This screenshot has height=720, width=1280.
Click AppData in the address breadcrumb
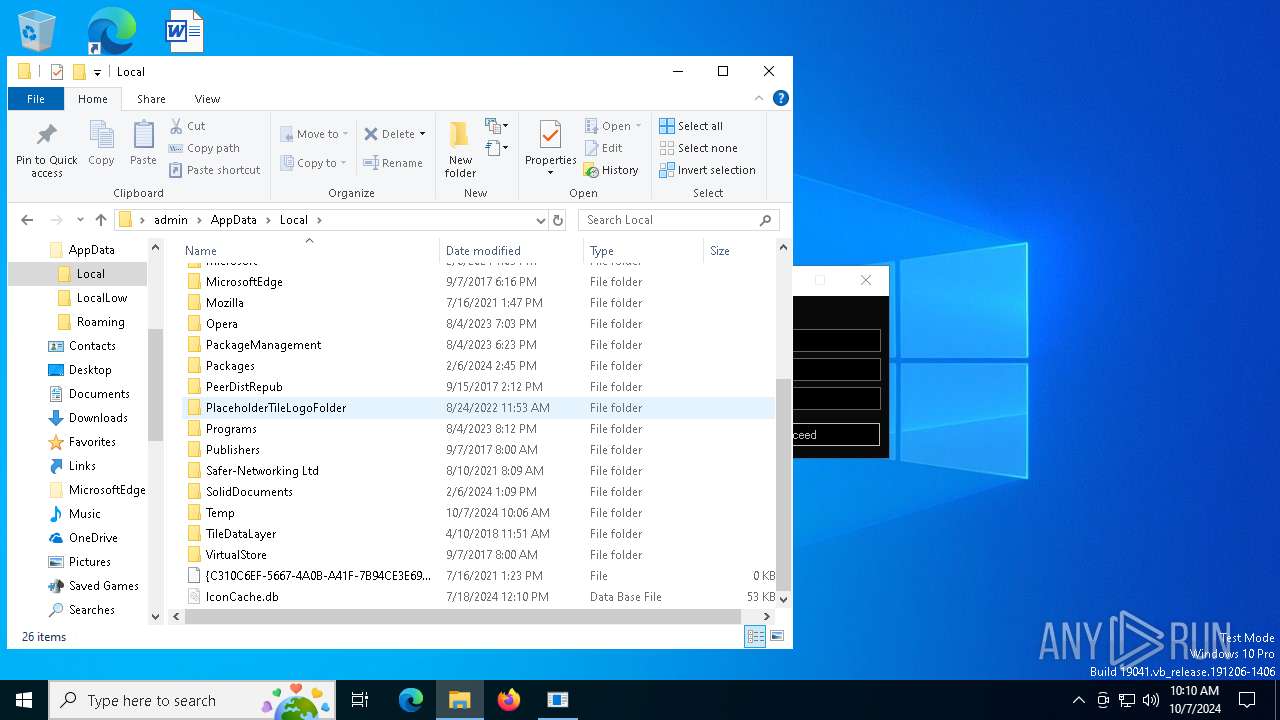pyautogui.click(x=233, y=220)
